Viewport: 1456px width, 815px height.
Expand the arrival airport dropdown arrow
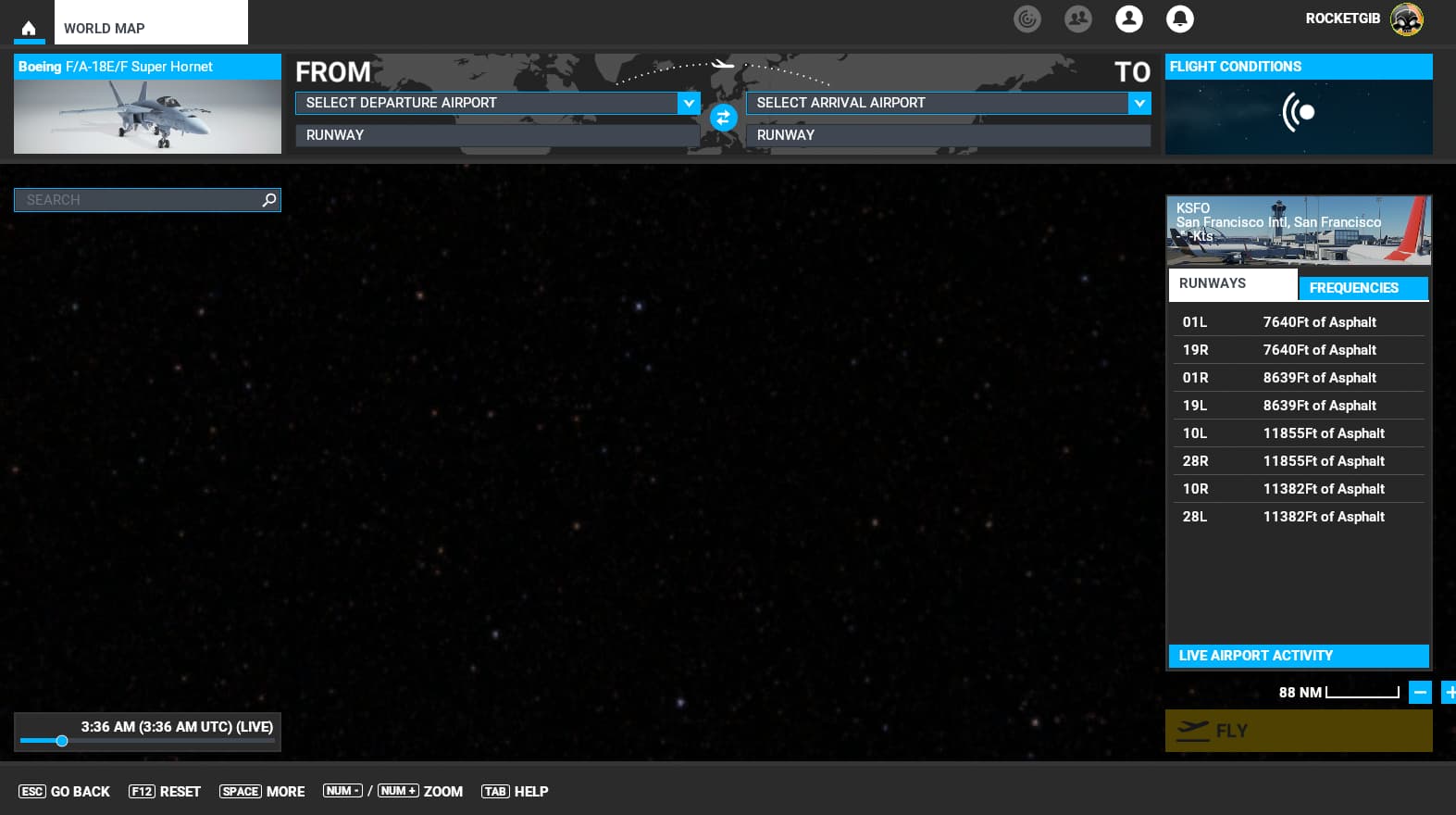point(1139,103)
